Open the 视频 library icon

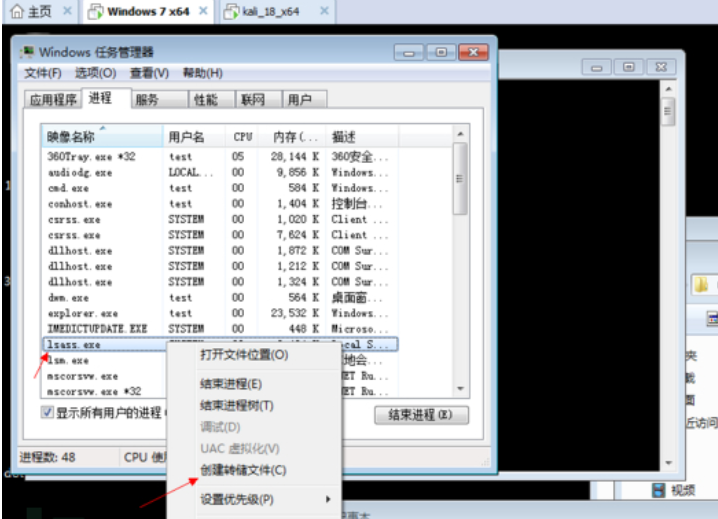click(x=659, y=490)
